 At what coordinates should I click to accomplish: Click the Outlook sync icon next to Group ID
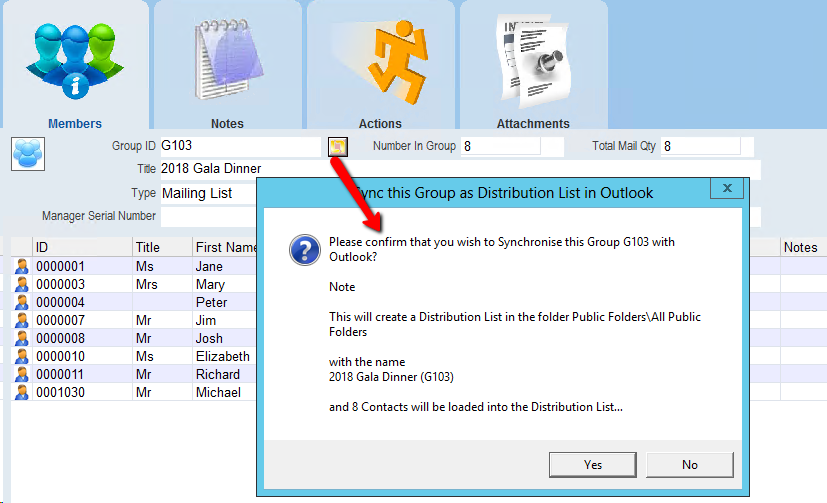point(339,147)
